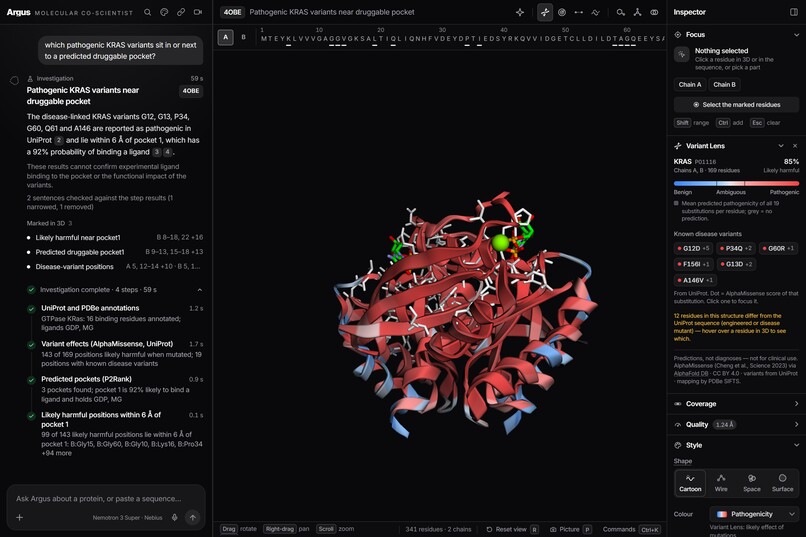Send the message with the up-arrow button
Screen dimensions: 806x537
[193, 517]
